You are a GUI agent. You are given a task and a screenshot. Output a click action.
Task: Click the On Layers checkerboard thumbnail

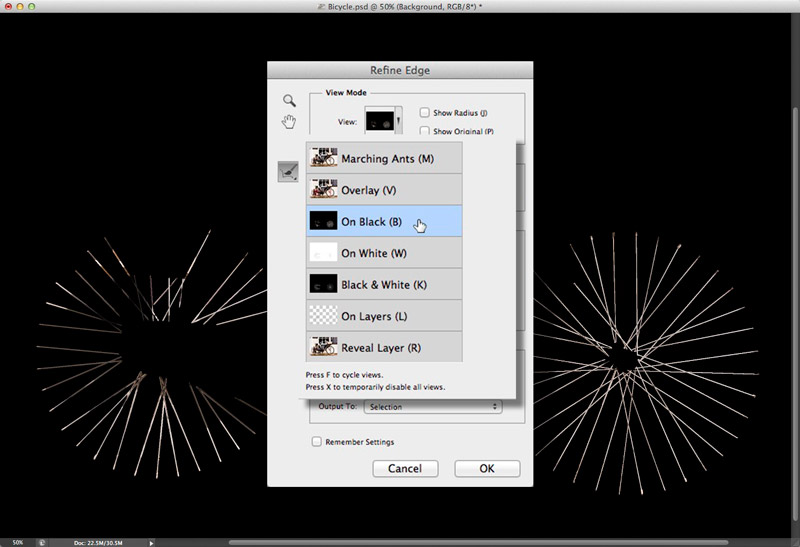(322, 316)
